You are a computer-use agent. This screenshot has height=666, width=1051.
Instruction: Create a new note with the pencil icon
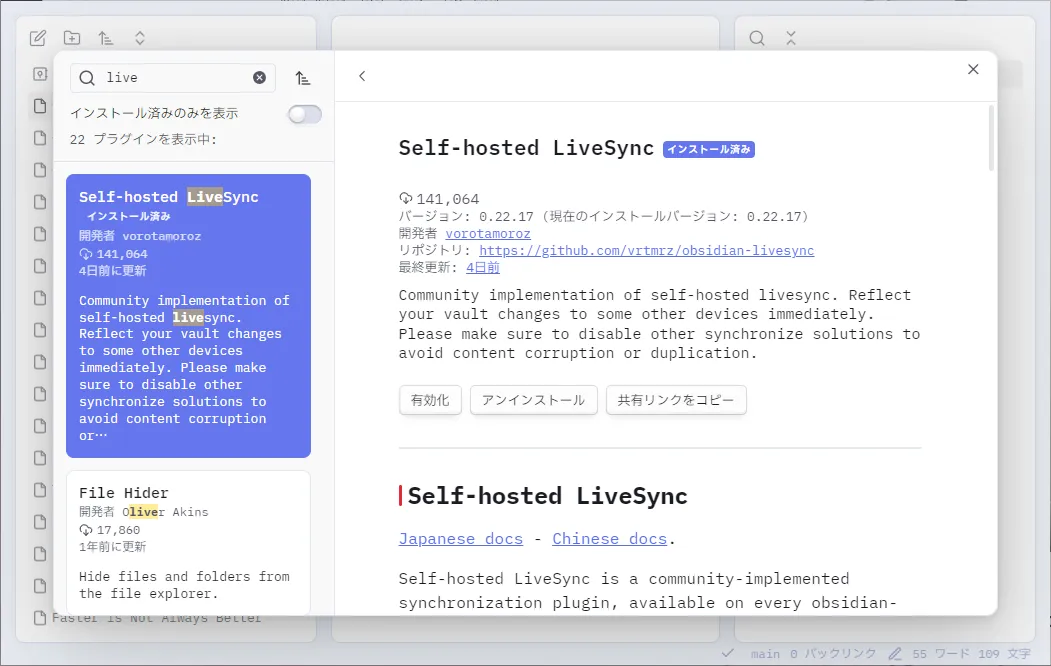(38, 37)
